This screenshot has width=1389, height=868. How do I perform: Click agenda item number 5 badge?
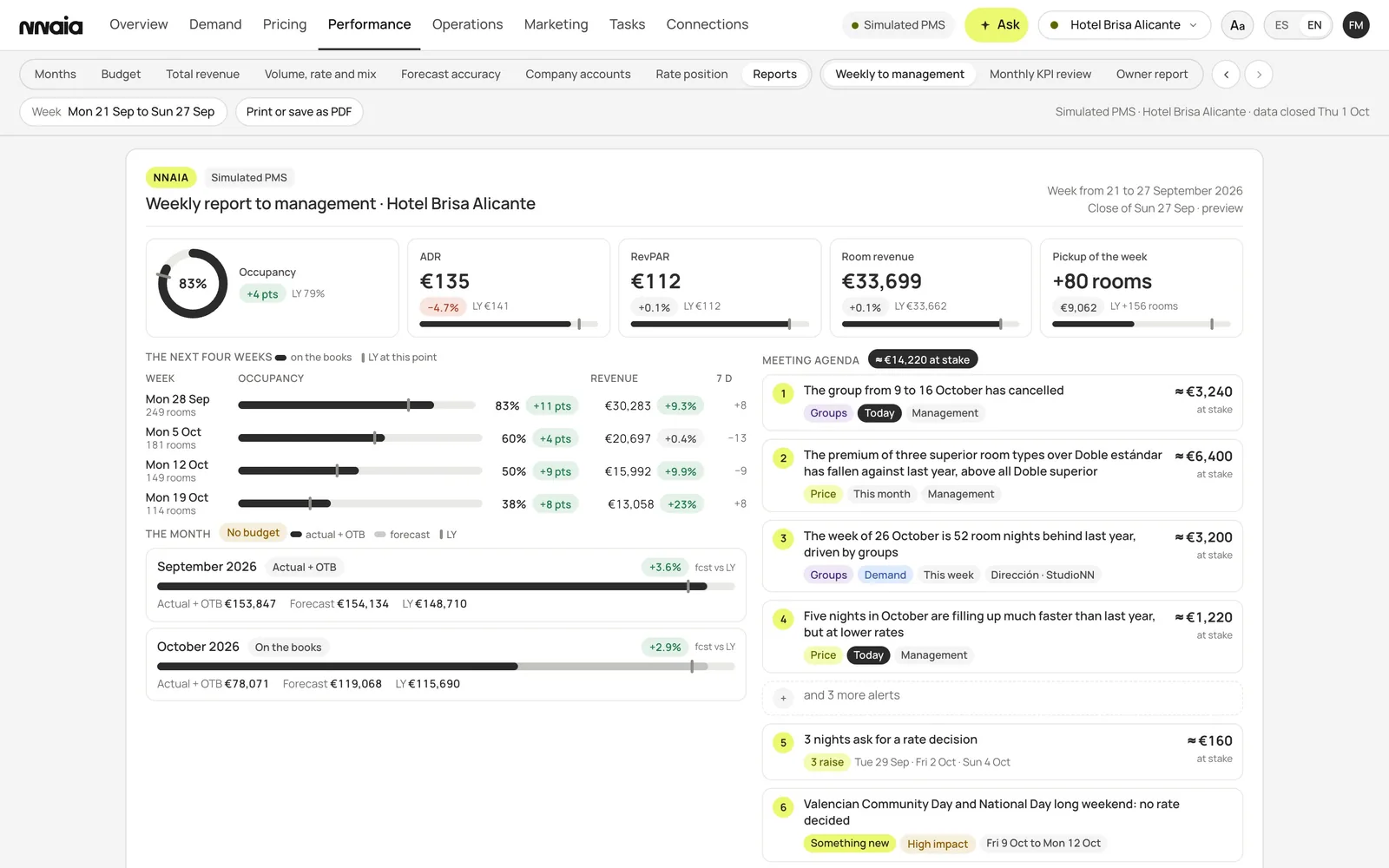click(783, 743)
